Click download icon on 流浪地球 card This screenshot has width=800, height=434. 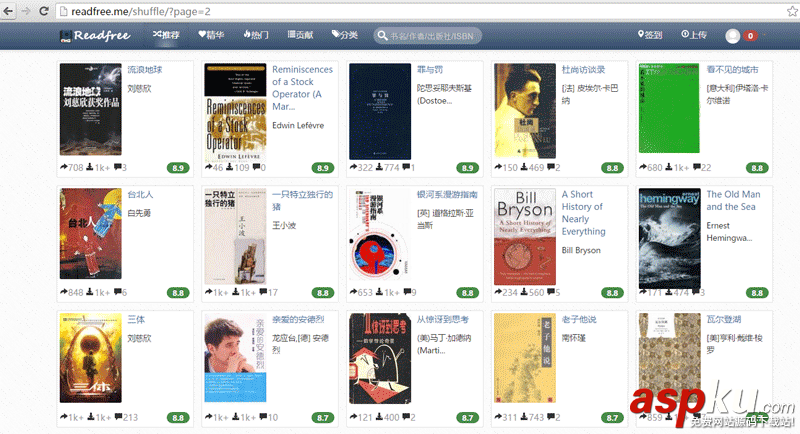click(x=90, y=167)
